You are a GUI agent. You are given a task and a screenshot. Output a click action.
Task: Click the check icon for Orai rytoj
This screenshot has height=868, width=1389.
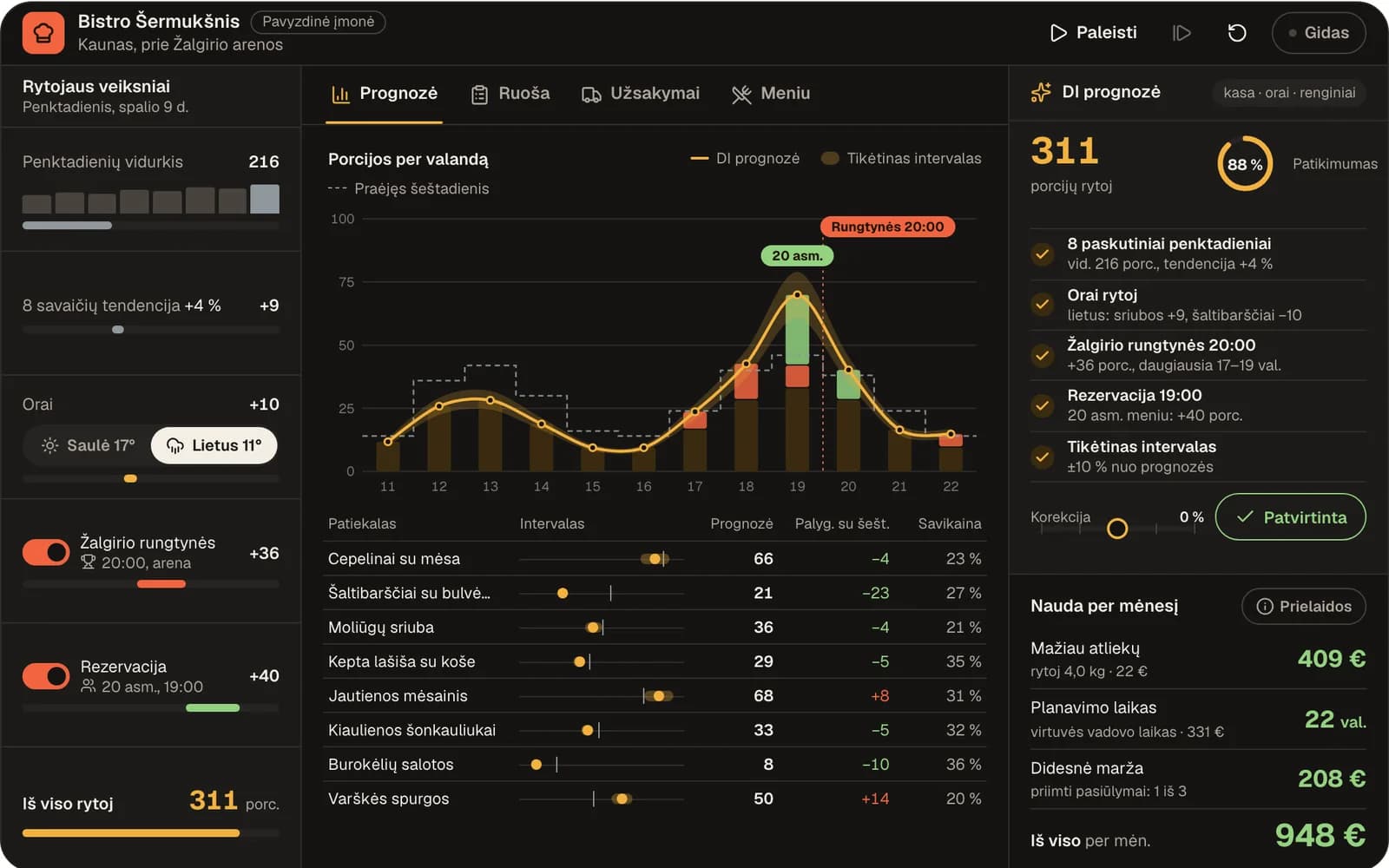point(1042,305)
